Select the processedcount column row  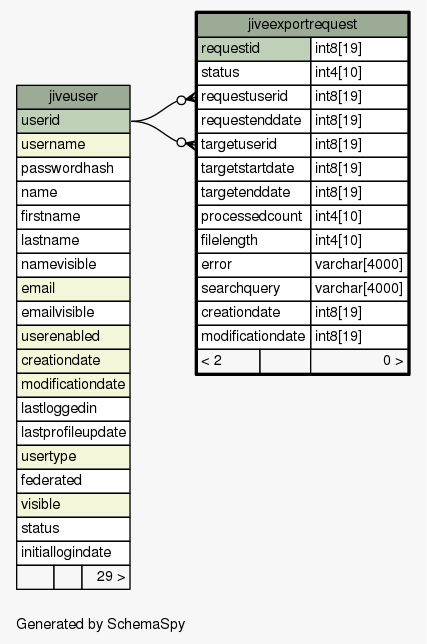303,217
